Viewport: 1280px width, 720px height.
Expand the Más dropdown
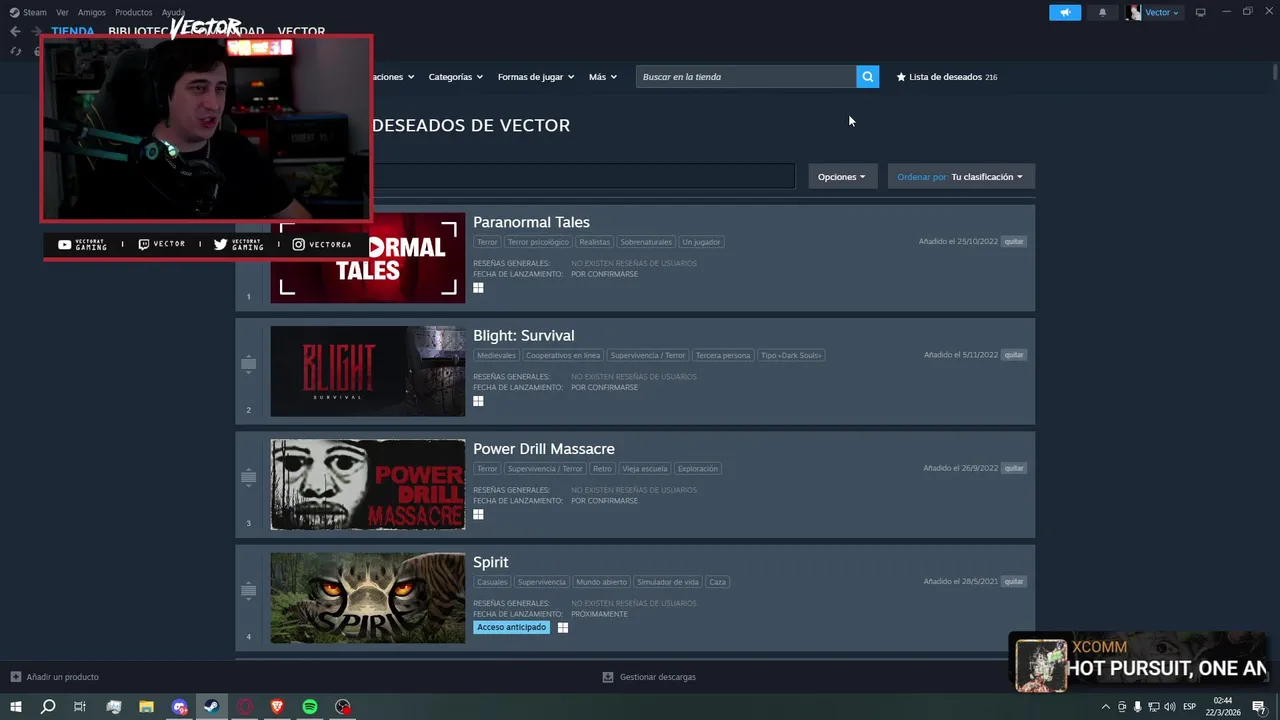(x=603, y=77)
